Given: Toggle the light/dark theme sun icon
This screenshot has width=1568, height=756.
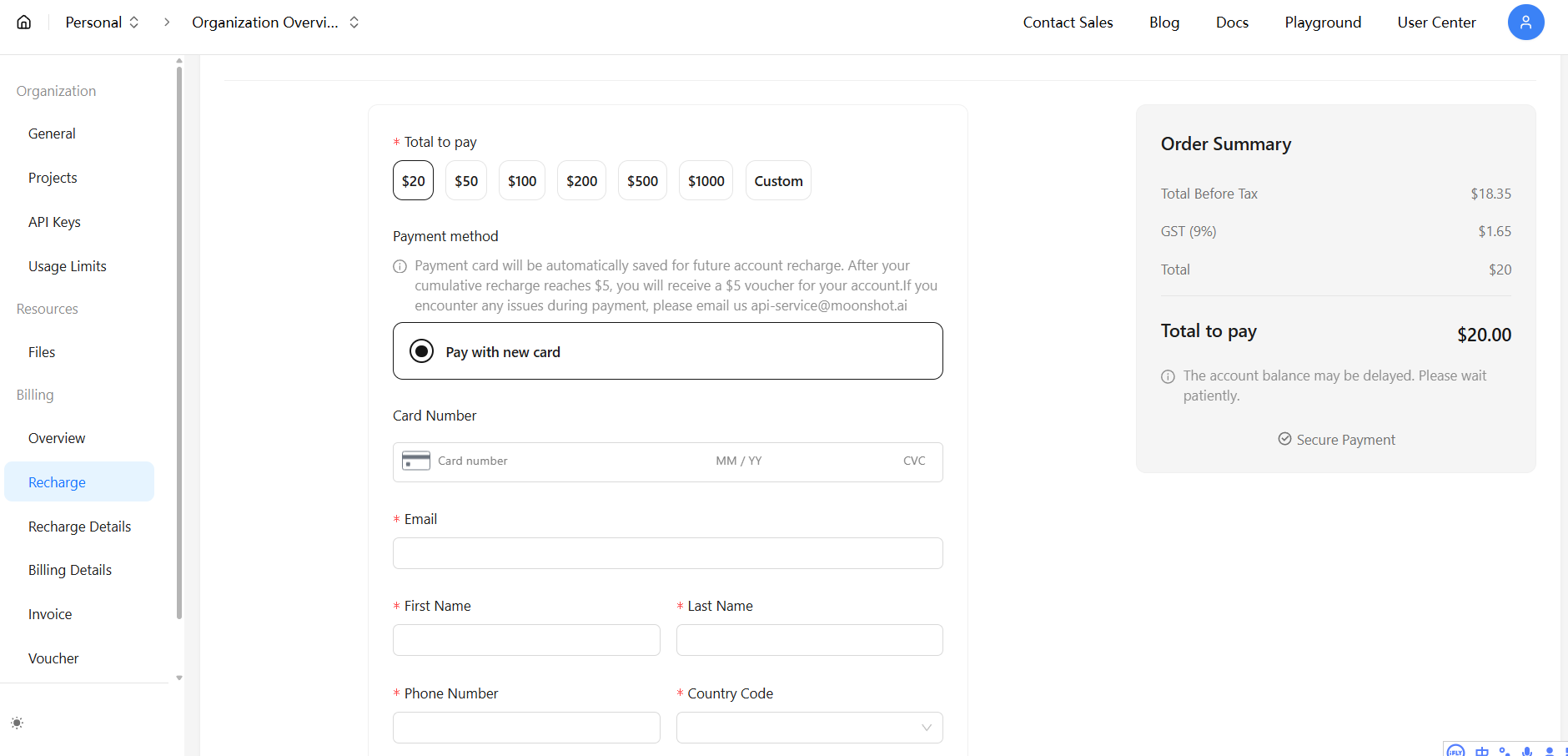Looking at the screenshot, I should tap(17, 723).
